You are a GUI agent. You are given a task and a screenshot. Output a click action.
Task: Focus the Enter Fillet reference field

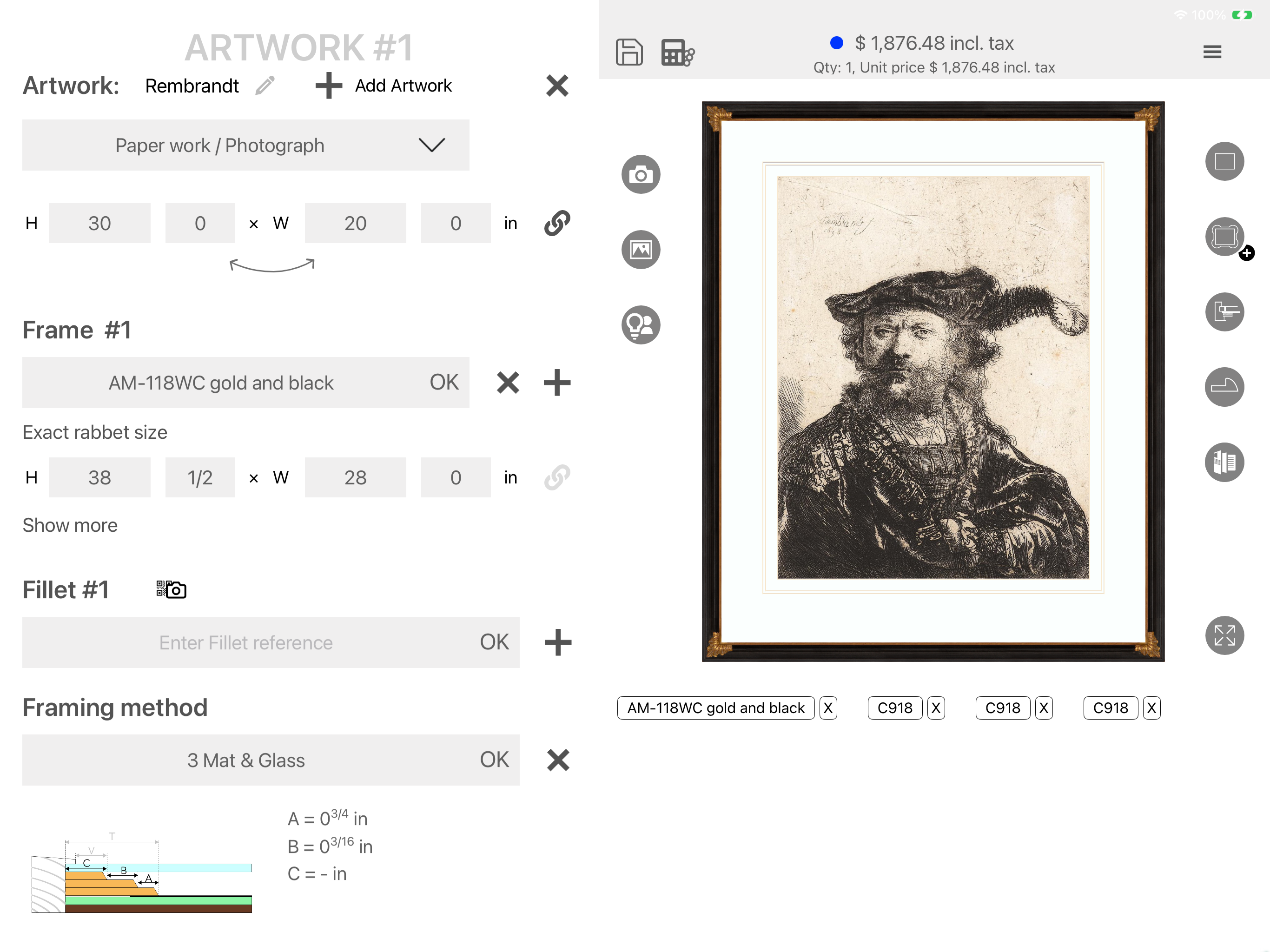[246, 642]
